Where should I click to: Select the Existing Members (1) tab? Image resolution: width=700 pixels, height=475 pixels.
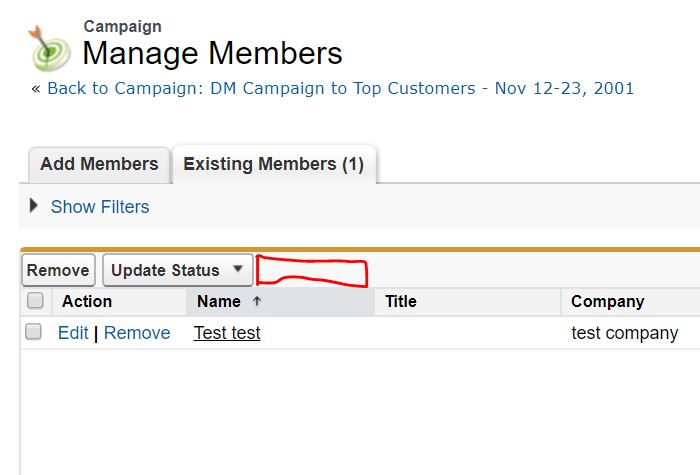[273, 164]
